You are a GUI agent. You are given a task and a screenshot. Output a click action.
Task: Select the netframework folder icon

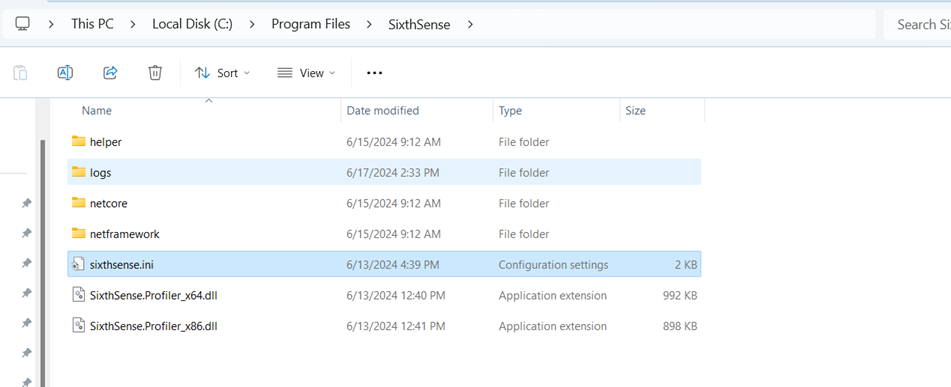(78, 234)
